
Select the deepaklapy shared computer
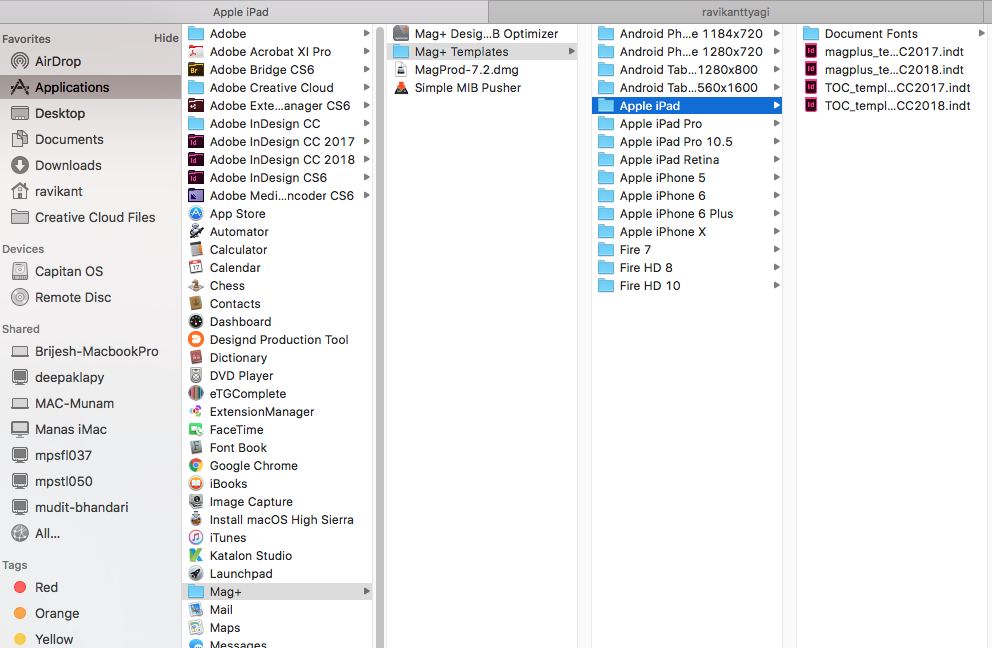coord(90,377)
